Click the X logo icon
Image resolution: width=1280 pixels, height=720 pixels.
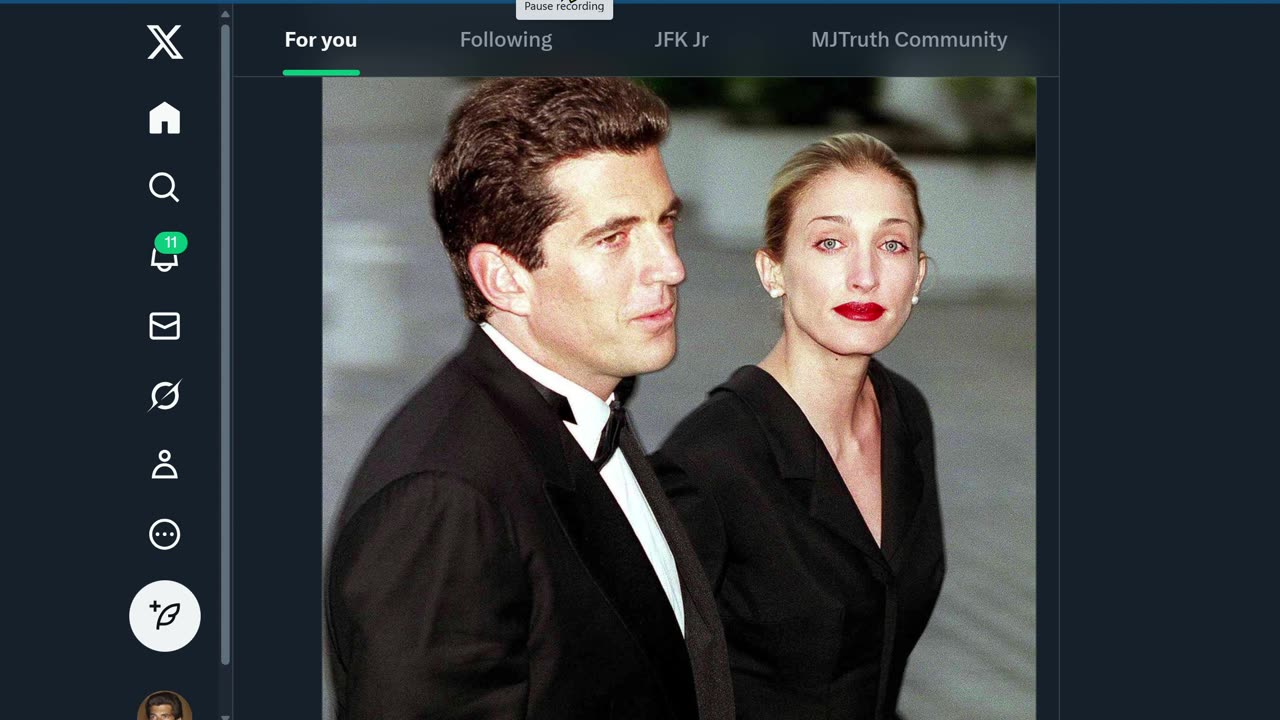pos(165,42)
